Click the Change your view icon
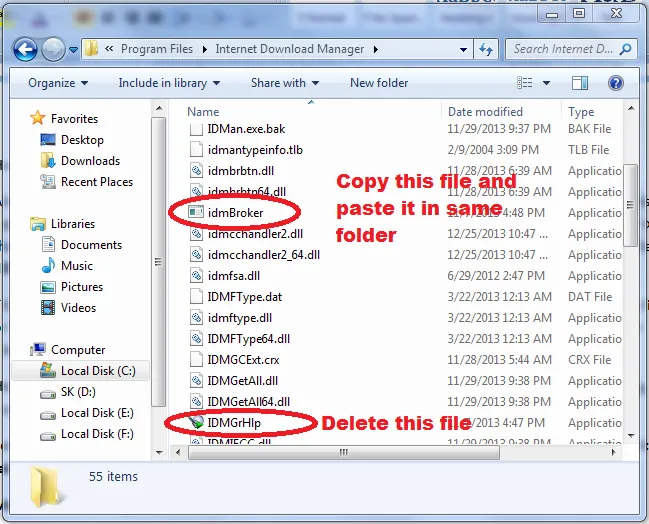 (x=525, y=83)
